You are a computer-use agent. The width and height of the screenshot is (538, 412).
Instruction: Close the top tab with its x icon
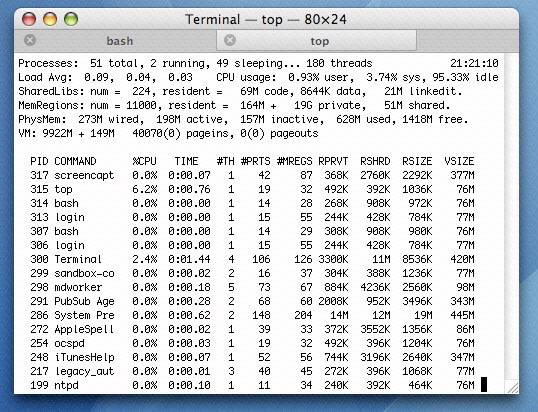click(230, 40)
